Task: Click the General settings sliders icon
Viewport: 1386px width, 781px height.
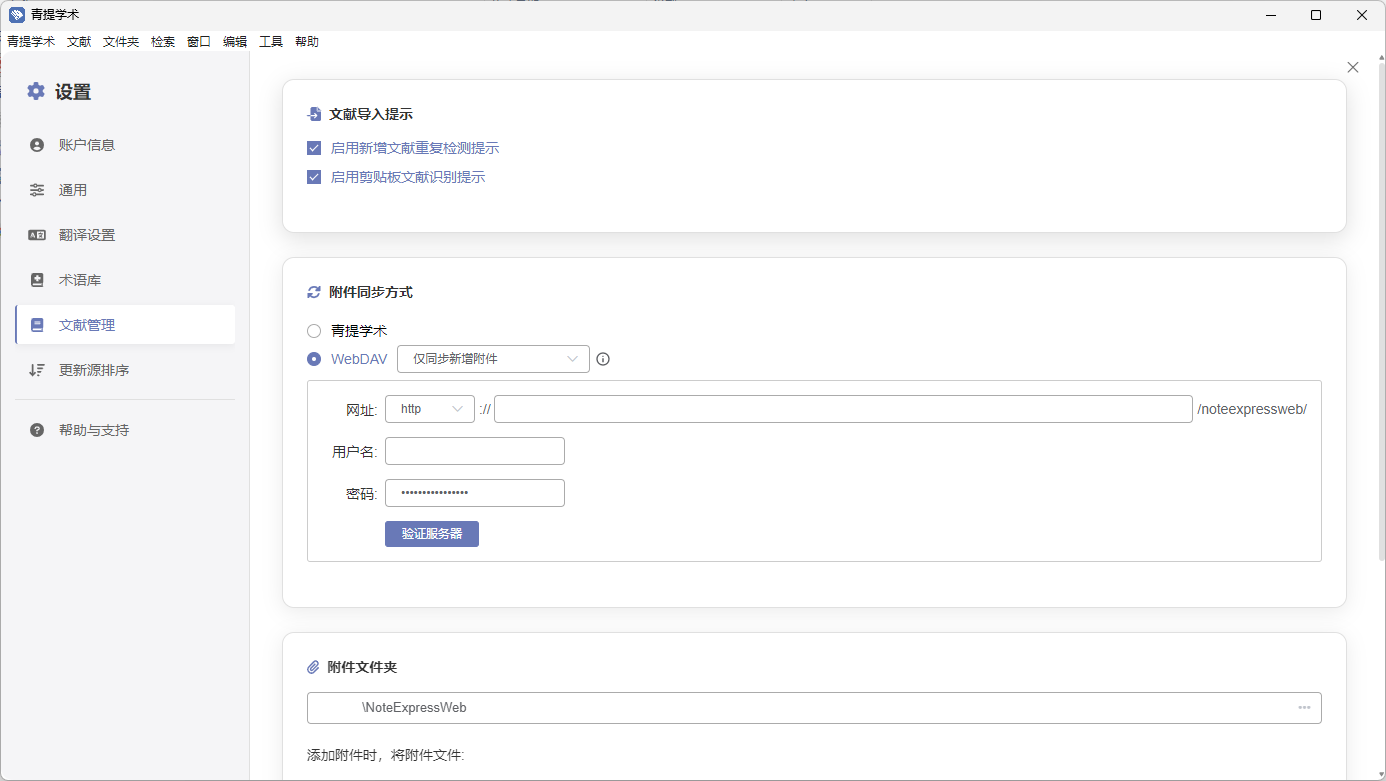Action: pos(37,190)
